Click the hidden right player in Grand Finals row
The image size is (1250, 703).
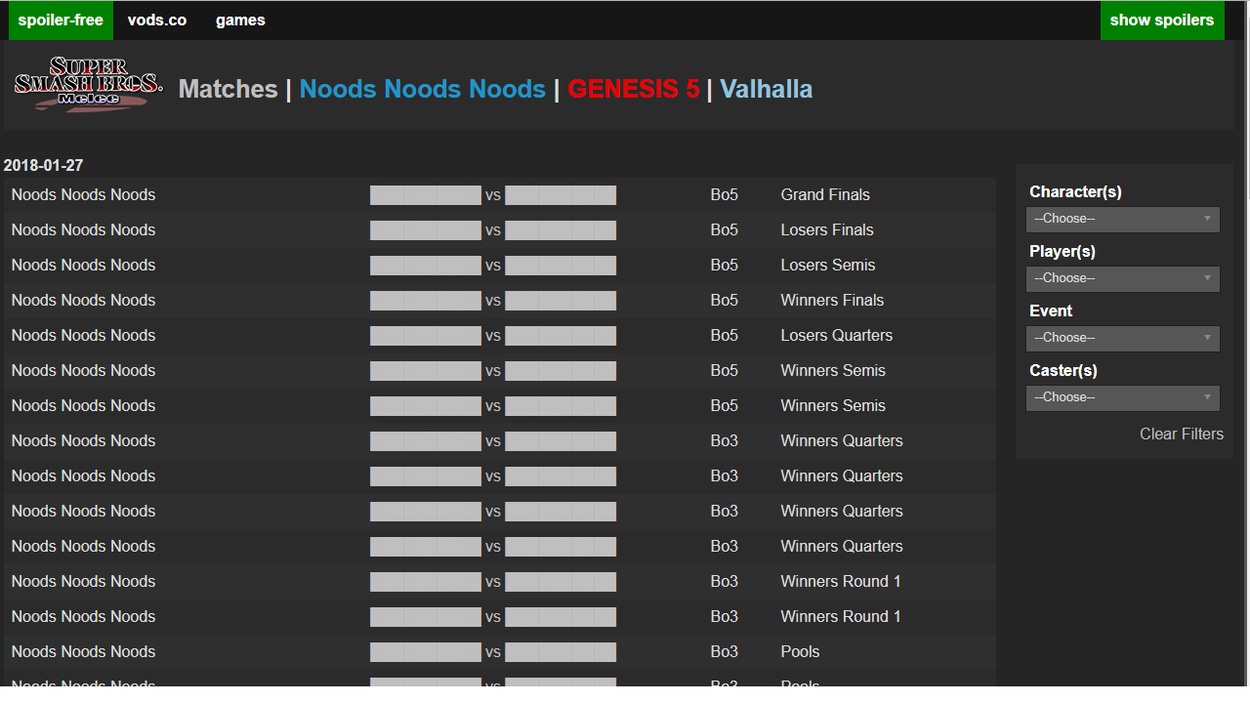pos(560,195)
